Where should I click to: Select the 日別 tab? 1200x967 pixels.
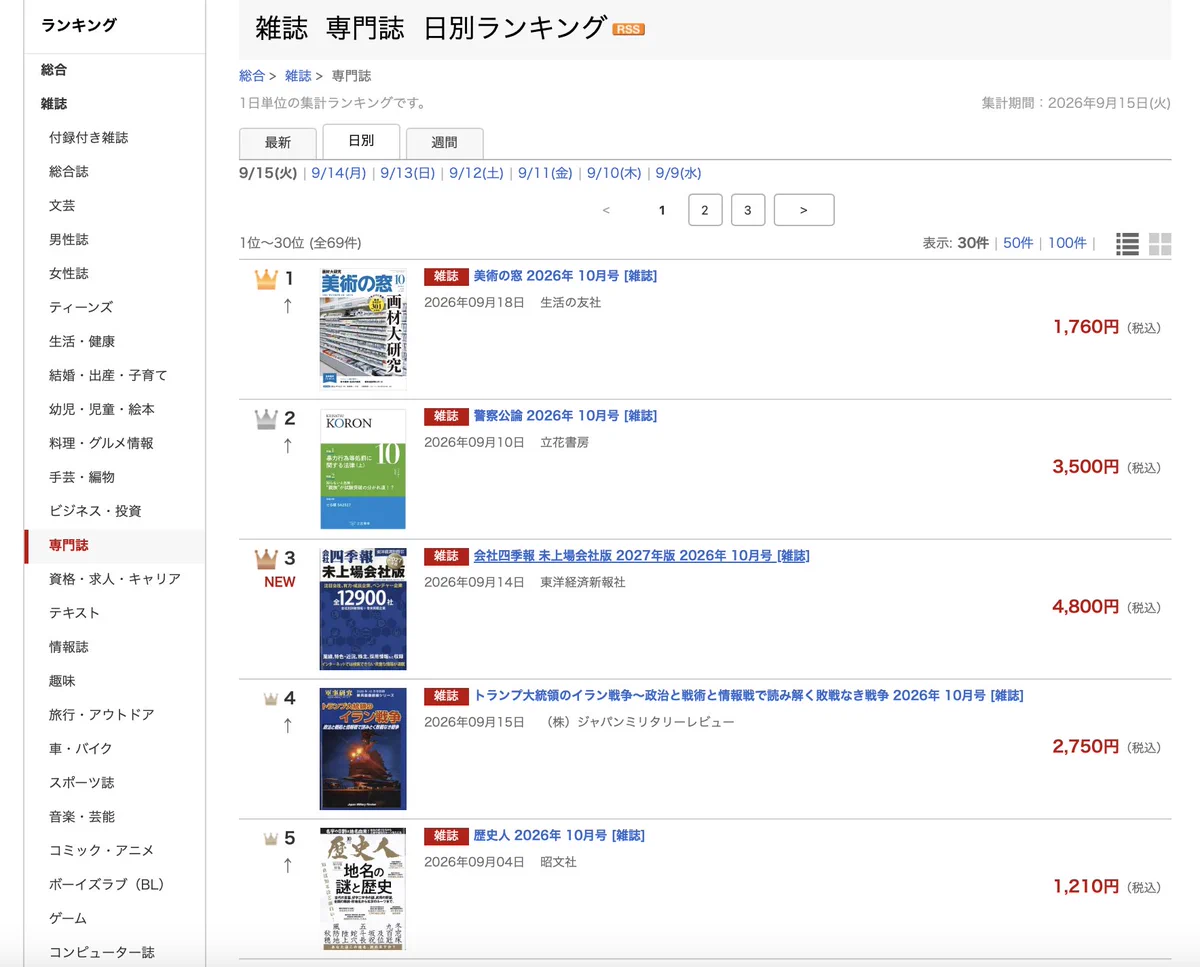coord(361,141)
